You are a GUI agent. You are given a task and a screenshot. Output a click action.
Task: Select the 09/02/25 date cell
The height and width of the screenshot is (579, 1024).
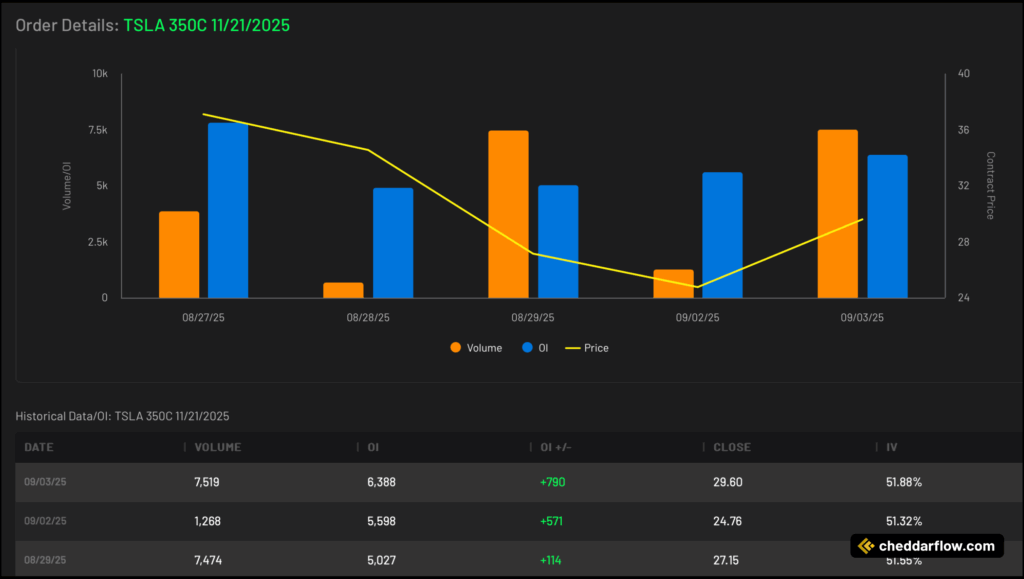point(45,521)
